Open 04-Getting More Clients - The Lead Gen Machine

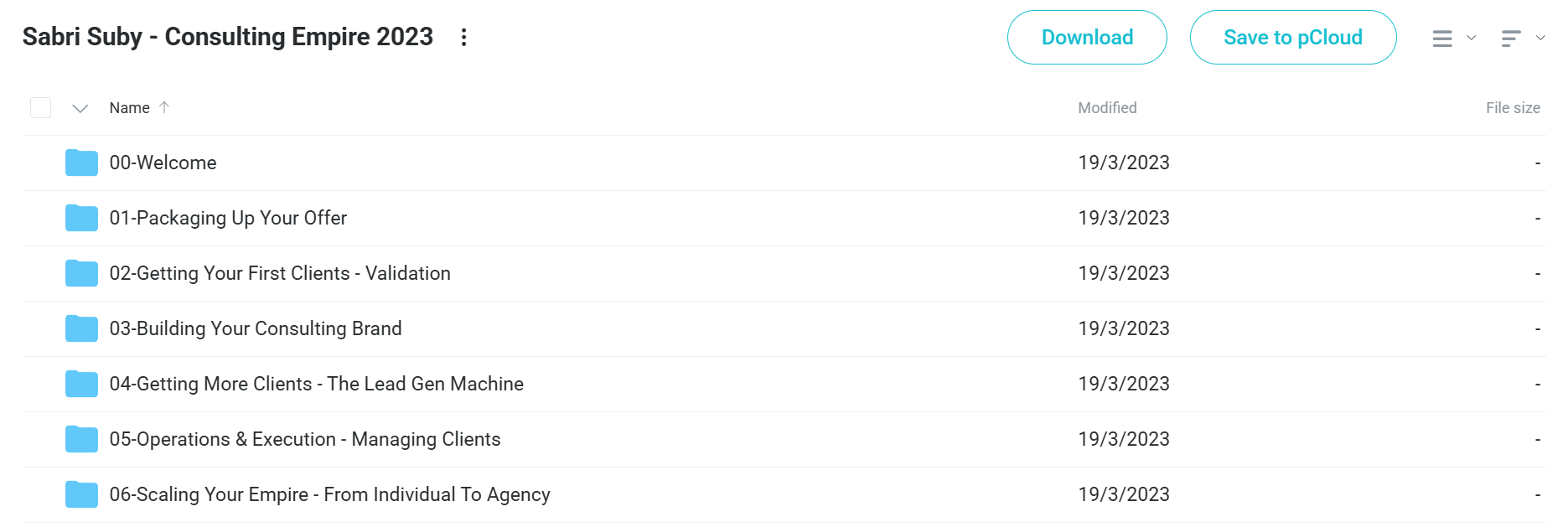(x=317, y=384)
